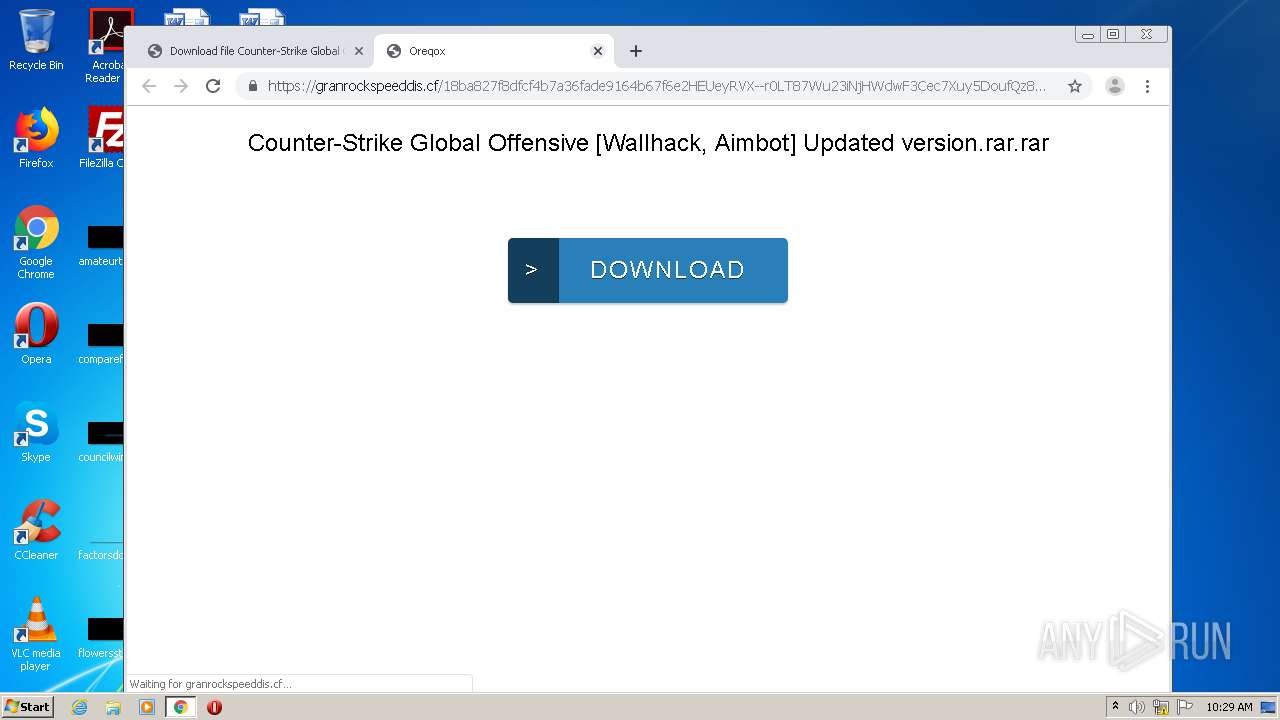Reload the current page
The image size is (1280, 720).
pyautogui.click(x=213, y=86)
